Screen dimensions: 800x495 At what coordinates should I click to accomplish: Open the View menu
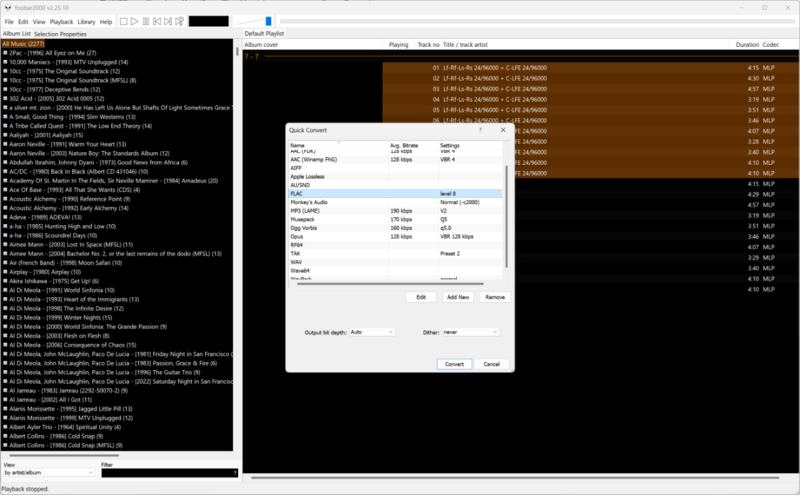[39, 22]
